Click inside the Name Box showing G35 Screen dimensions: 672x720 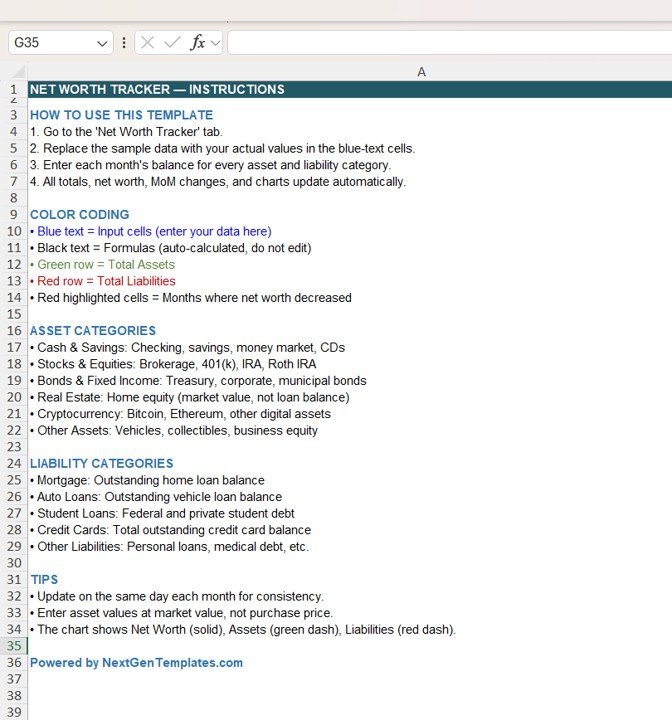[x=52, y=43]
